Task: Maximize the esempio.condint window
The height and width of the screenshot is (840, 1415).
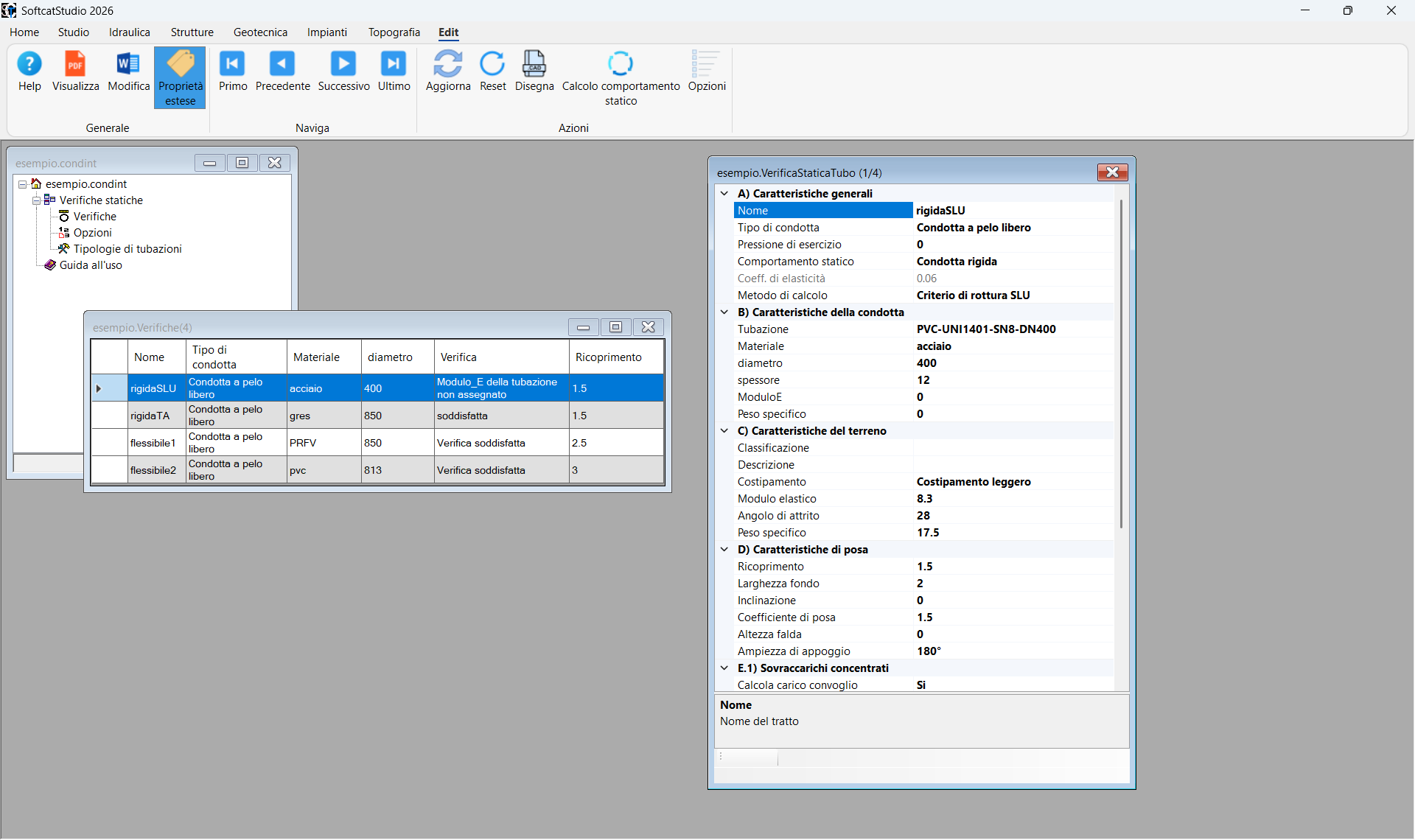Action: pos(242,163)
